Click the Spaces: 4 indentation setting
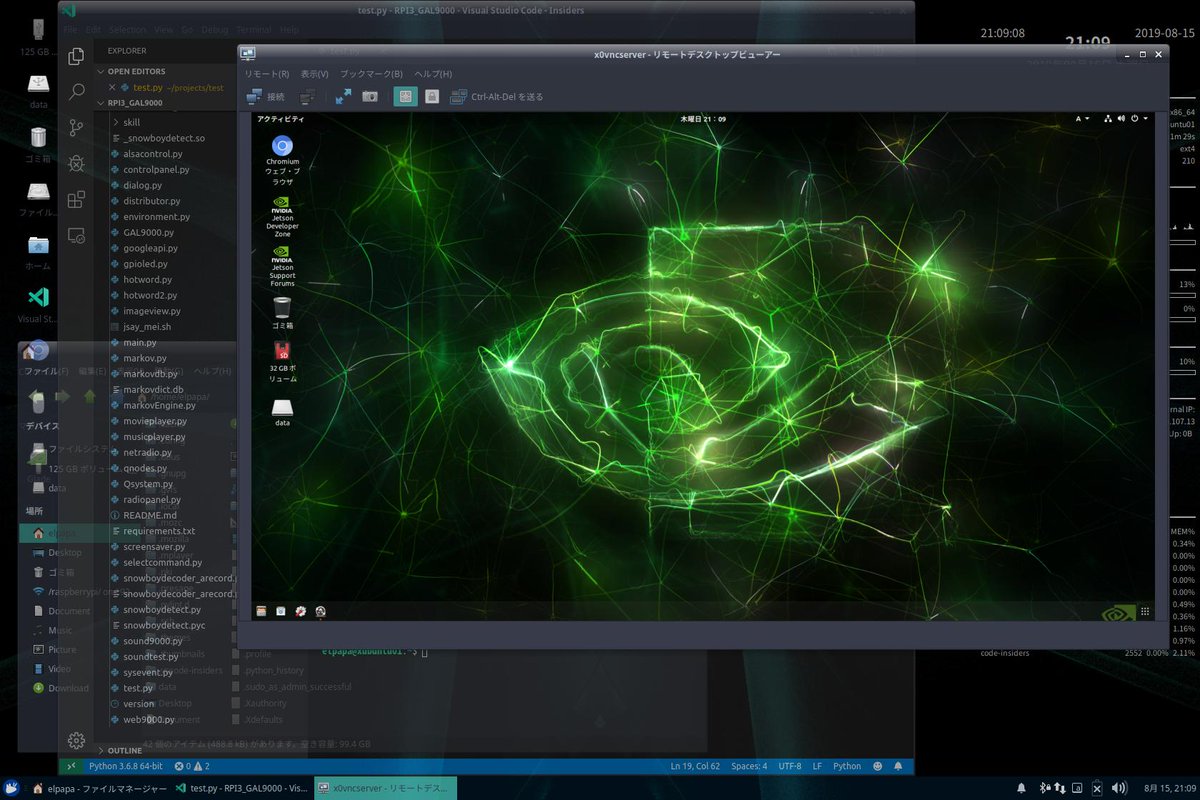The image size is (1200, 800). [x=749, y=767]
